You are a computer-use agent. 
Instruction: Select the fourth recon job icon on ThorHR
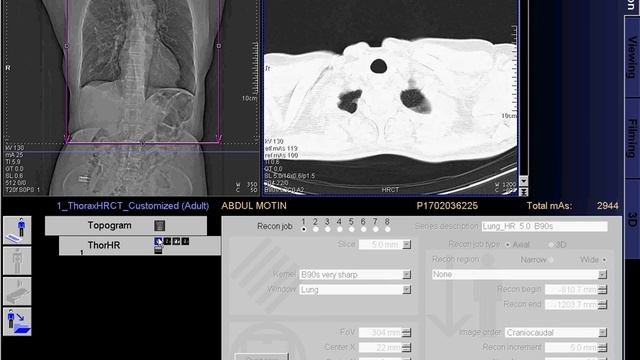[x=185, y=241]
